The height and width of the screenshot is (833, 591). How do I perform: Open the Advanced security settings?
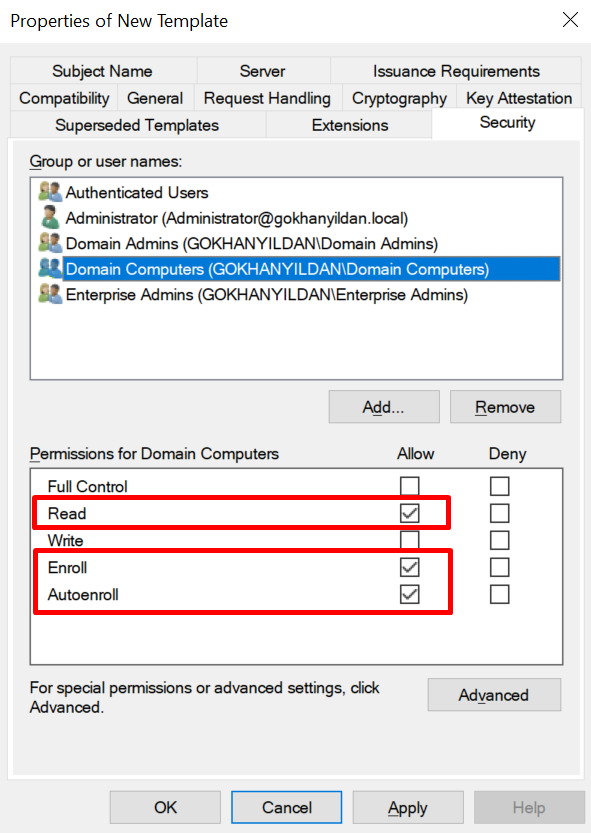click(x=494, y=695)
